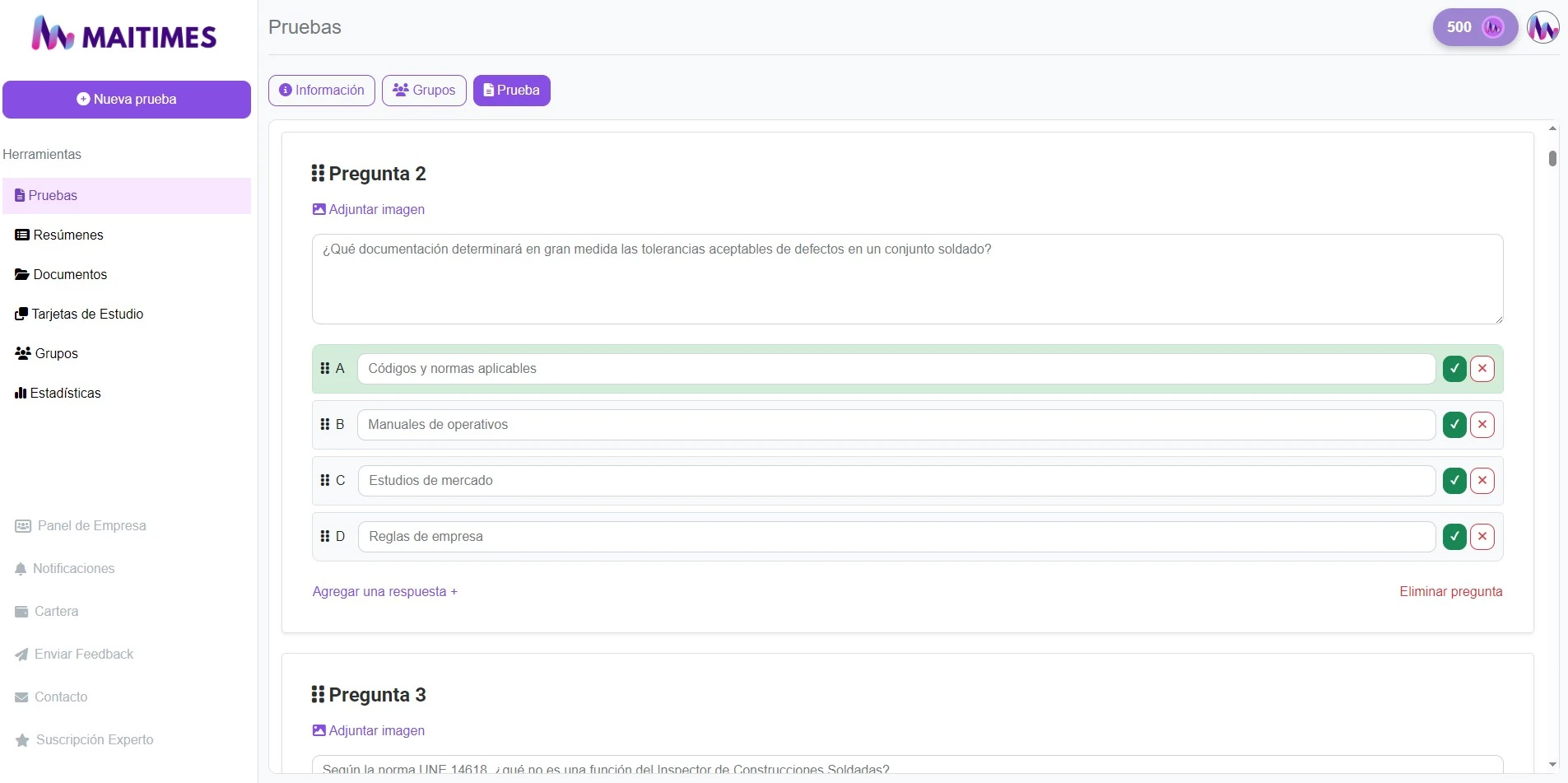
Task: Delete answer A using red X icon
Action: click(1482, 369)
